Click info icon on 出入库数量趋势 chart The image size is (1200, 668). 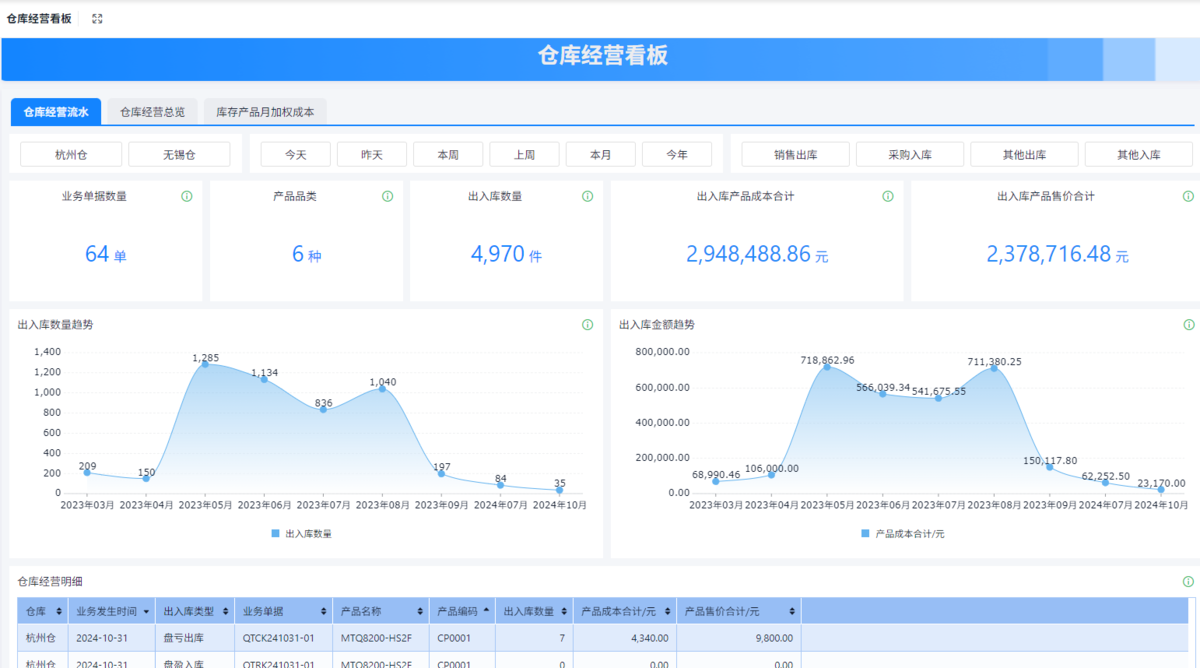point(588,325)
